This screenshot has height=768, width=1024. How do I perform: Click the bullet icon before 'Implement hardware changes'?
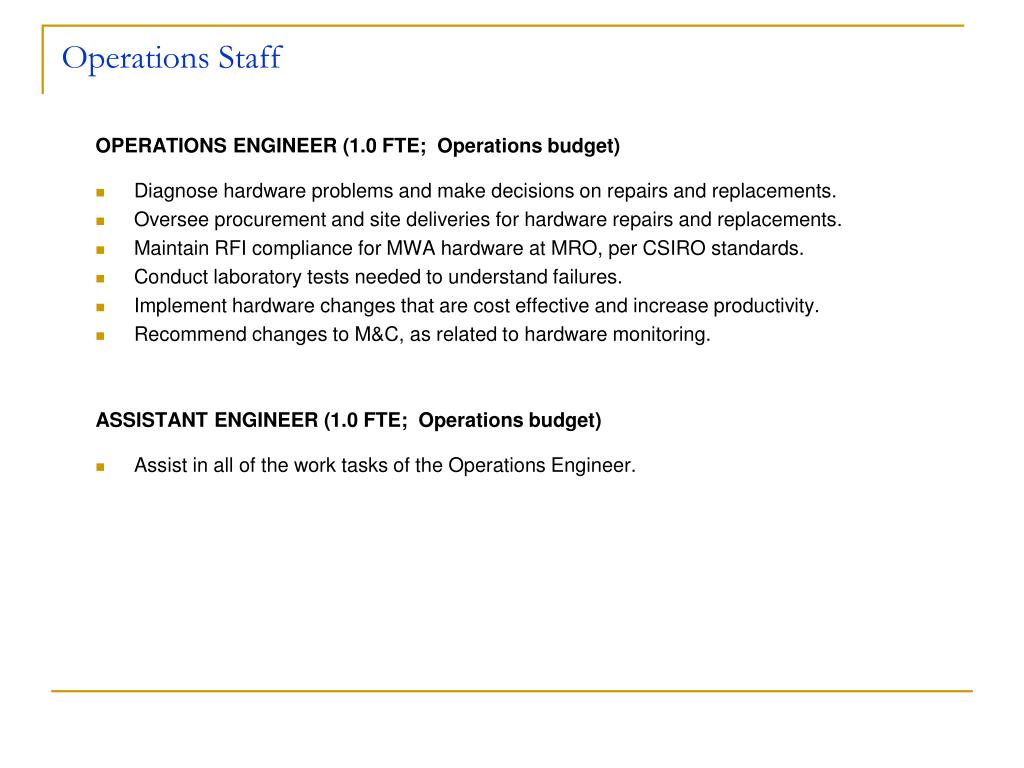coord(100,307)
